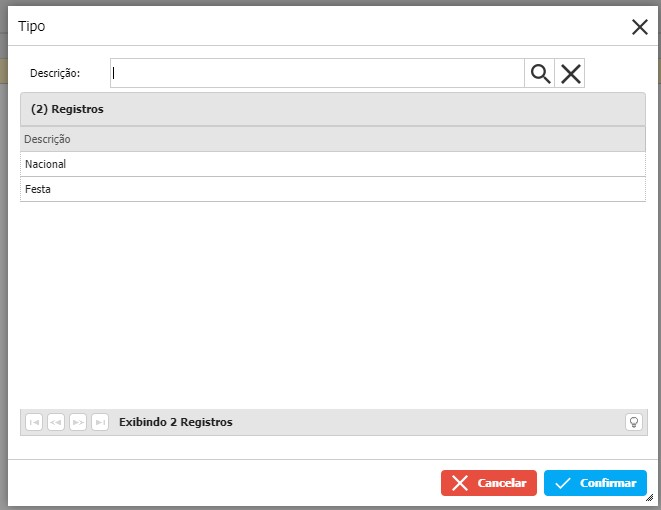Image resolution: width=661 pixels, height=510 pixels.
Task: Go to next page of records
Action: [78, 422]
